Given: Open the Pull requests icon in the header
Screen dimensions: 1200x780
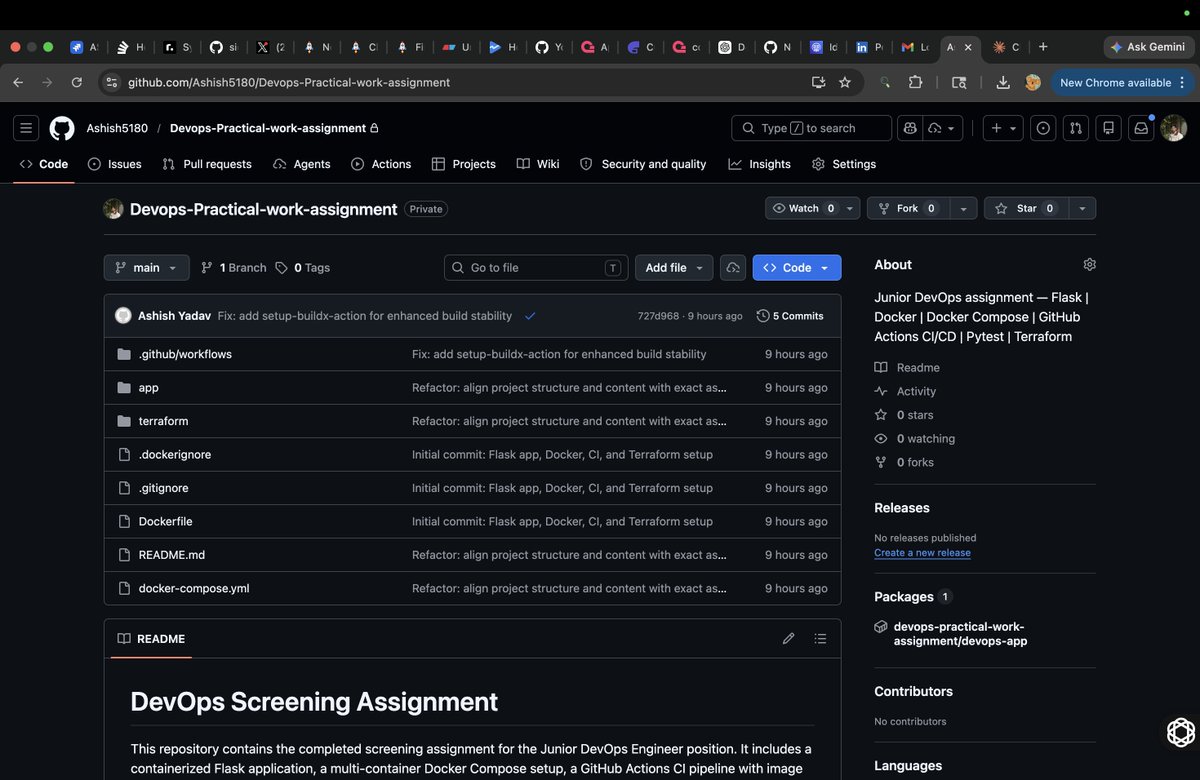Looking at the screenshot, I should pos(1075,128).
